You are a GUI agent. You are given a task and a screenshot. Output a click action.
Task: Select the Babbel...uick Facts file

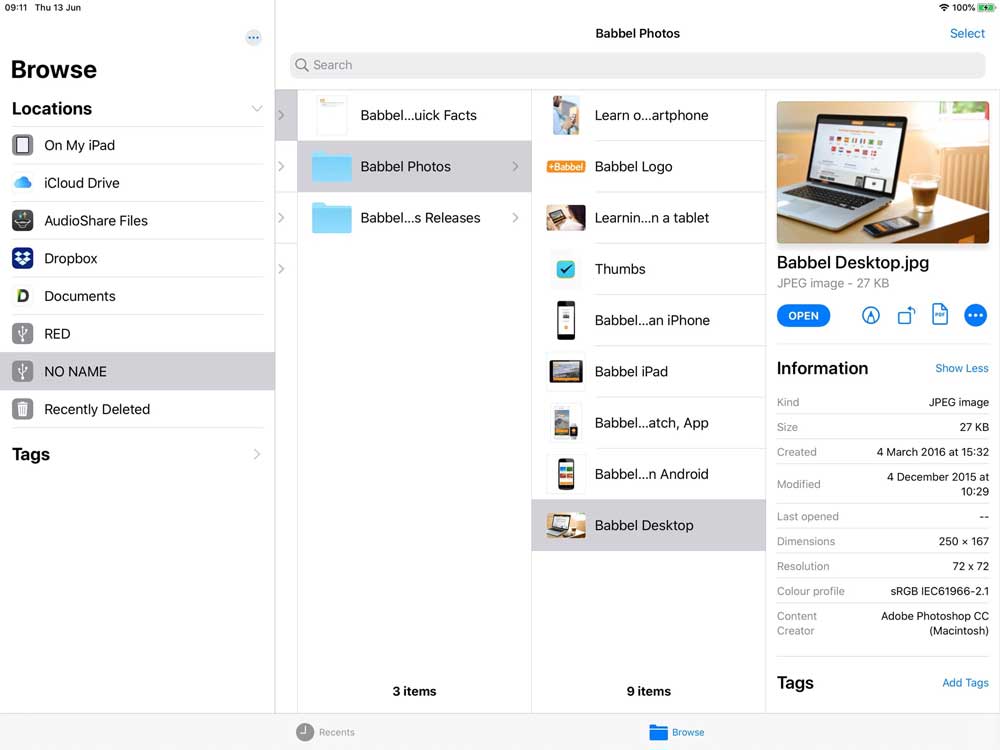click(414, 115)
